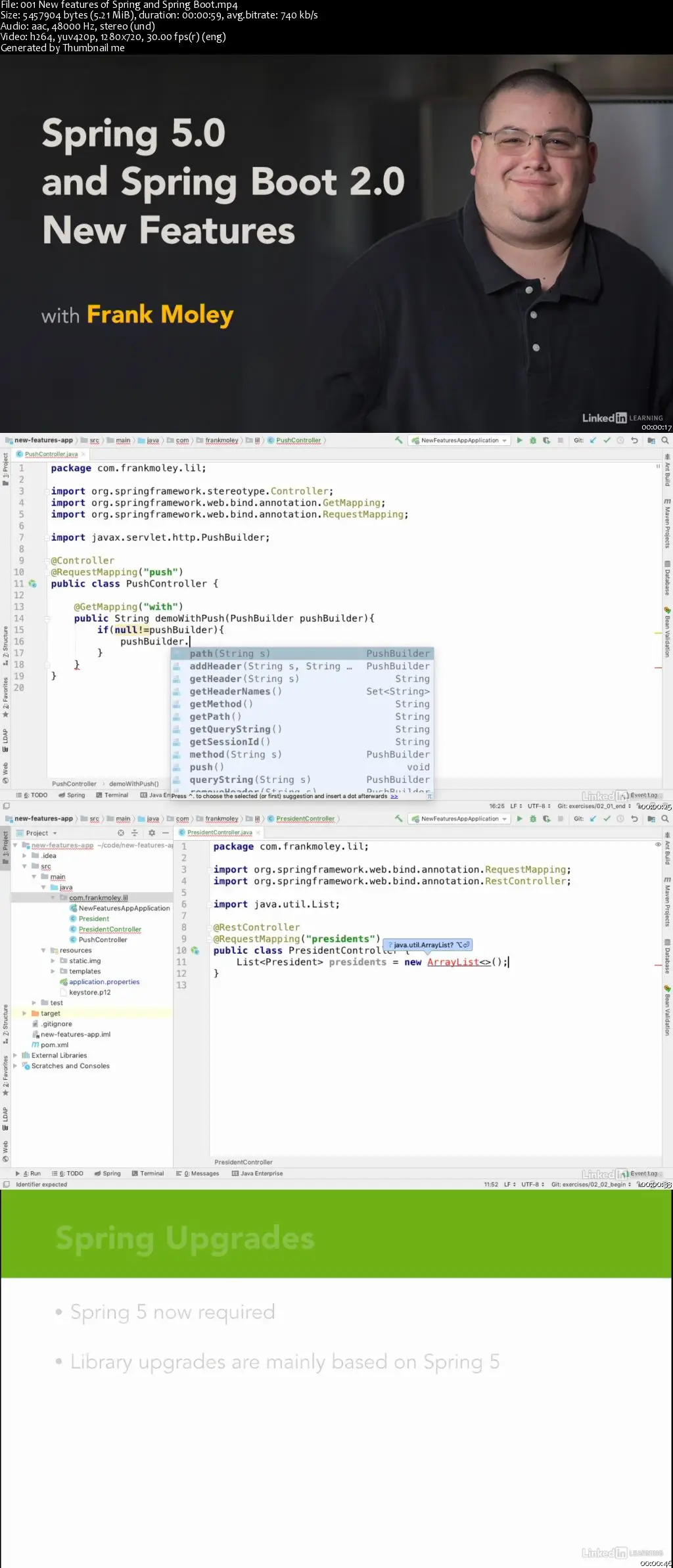The image size is (673, 1568).
Task: Click the Revert arrow in PushController IDE frame
Action: (x=634, y=440)
